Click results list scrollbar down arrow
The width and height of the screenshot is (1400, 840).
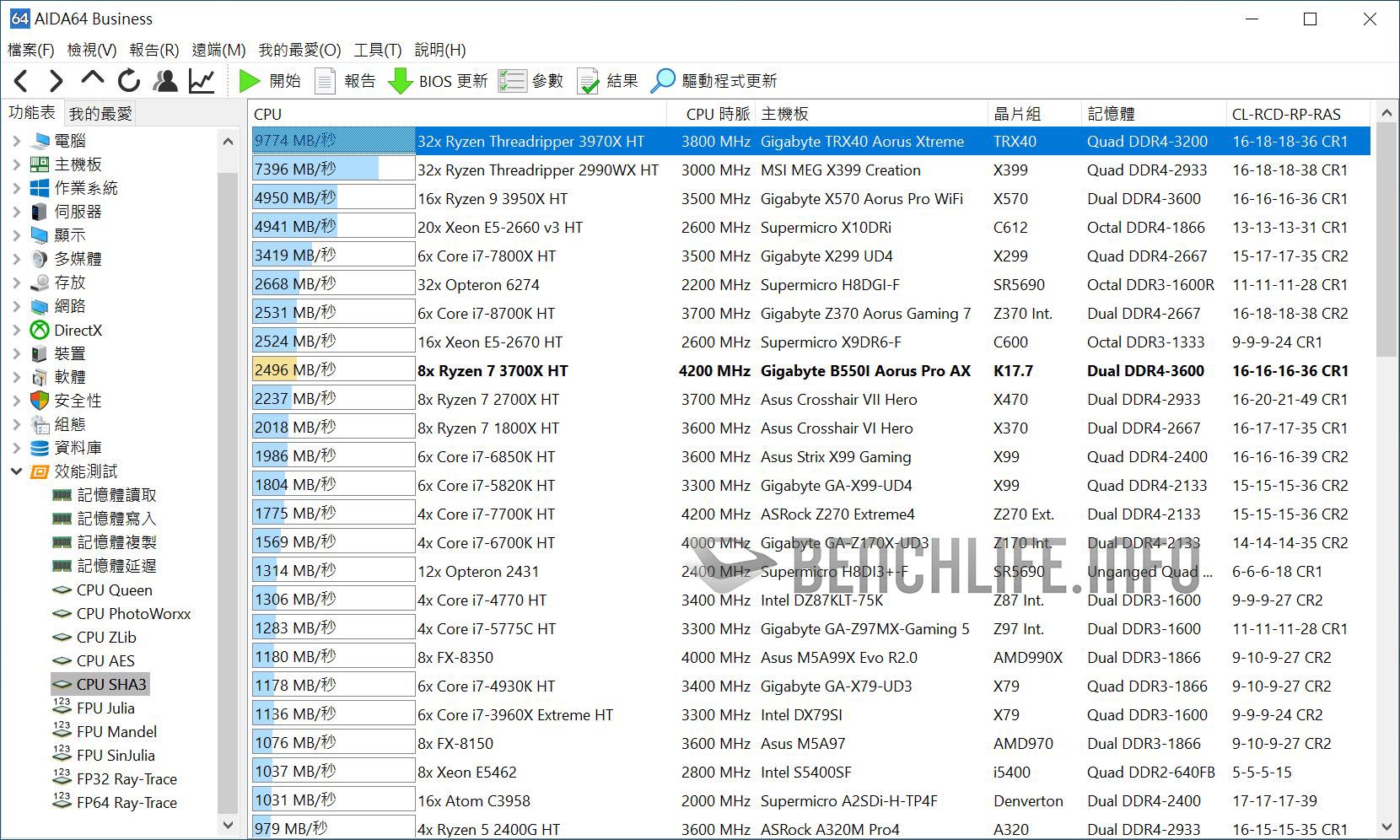point(1387,827)
